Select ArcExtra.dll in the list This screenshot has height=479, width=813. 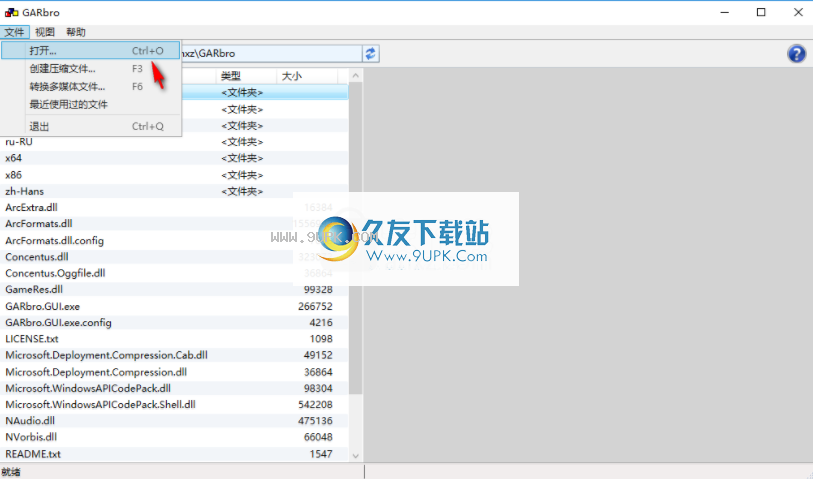pos(174,207)
